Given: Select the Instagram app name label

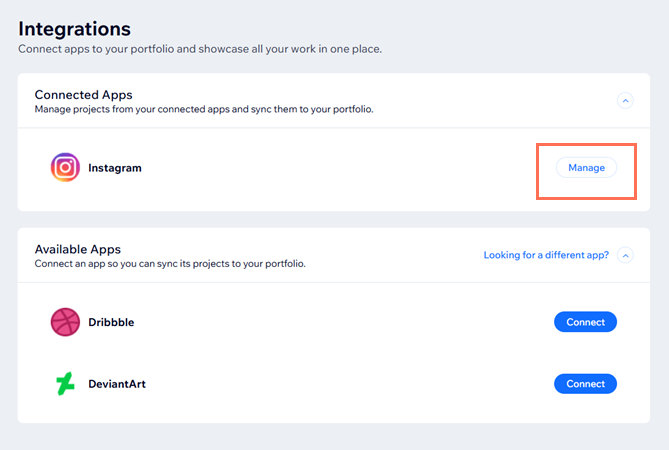Looking at the screenshot, I should pos(115,168).
